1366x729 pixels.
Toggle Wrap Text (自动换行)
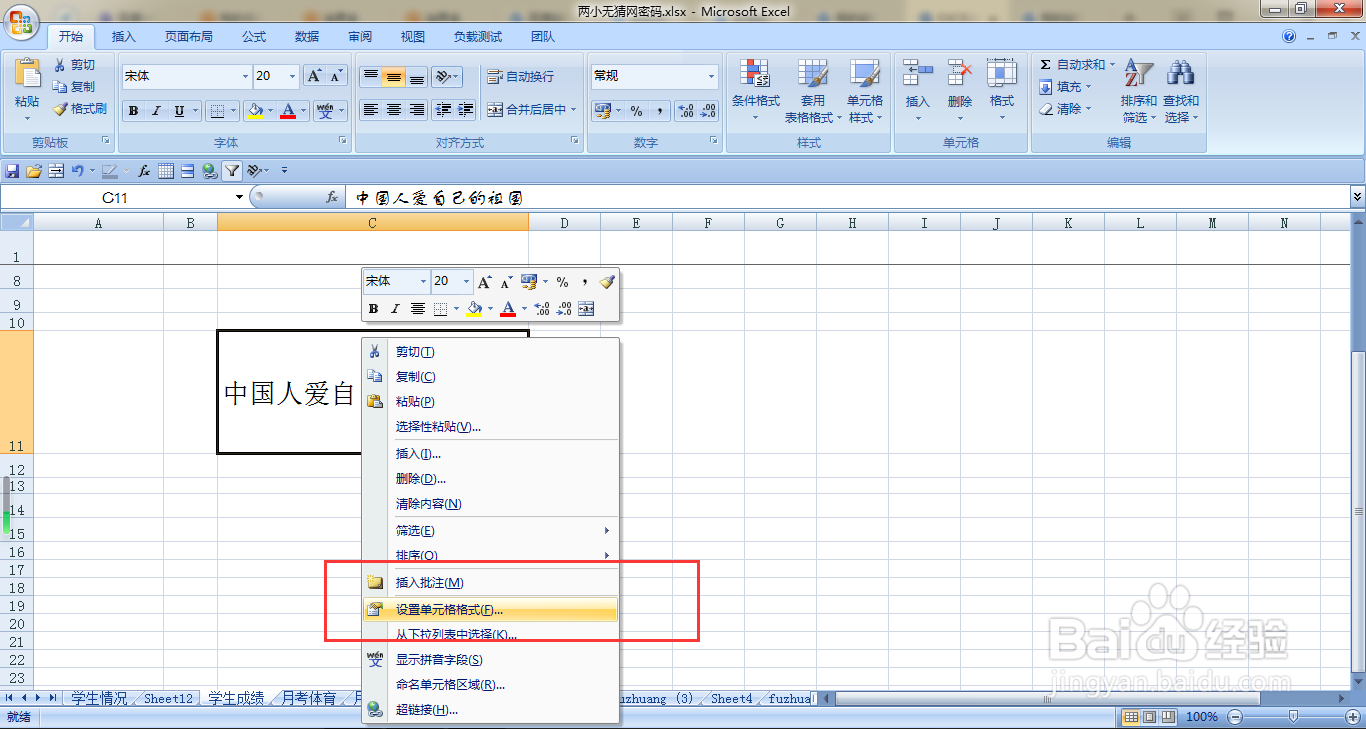tap(520, 76)
